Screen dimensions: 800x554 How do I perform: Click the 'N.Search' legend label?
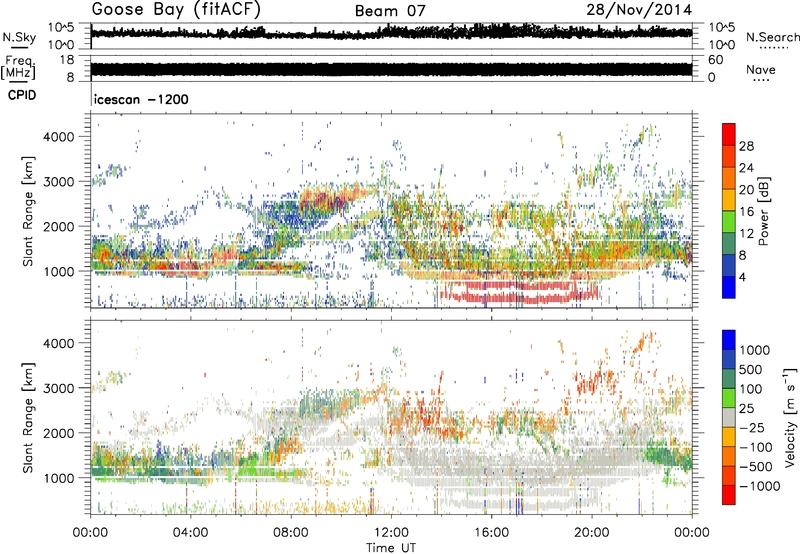click(773, 37)
